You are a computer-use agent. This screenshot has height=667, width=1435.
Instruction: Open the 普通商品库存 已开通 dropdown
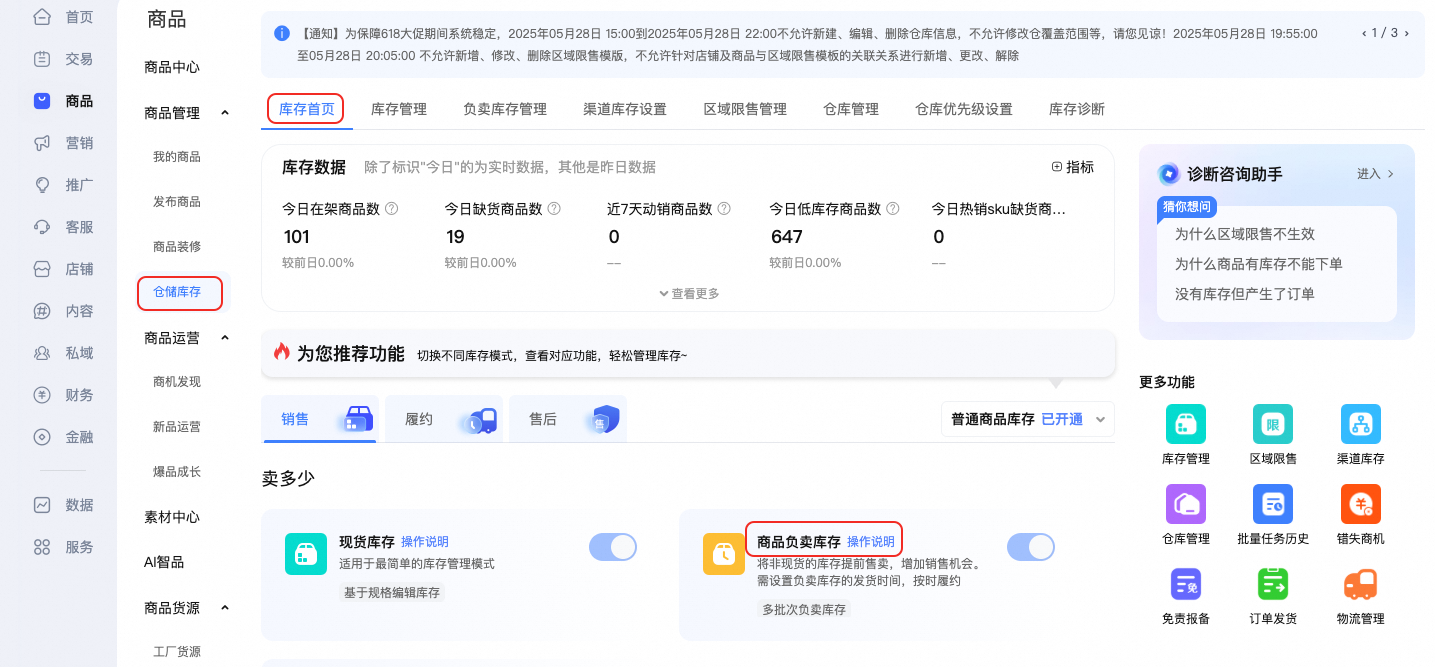(x=1028, y=419)
